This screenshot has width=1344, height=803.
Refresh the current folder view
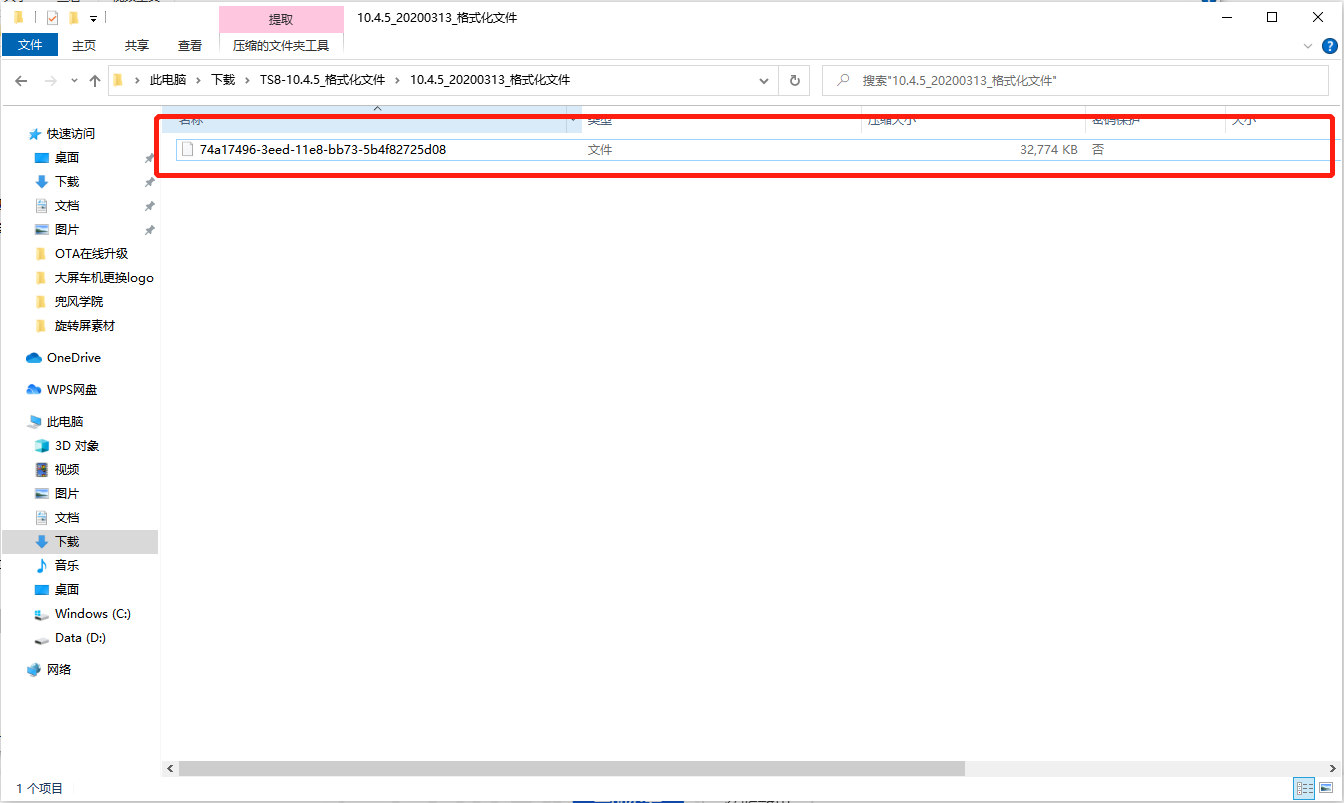click(795, 81)
